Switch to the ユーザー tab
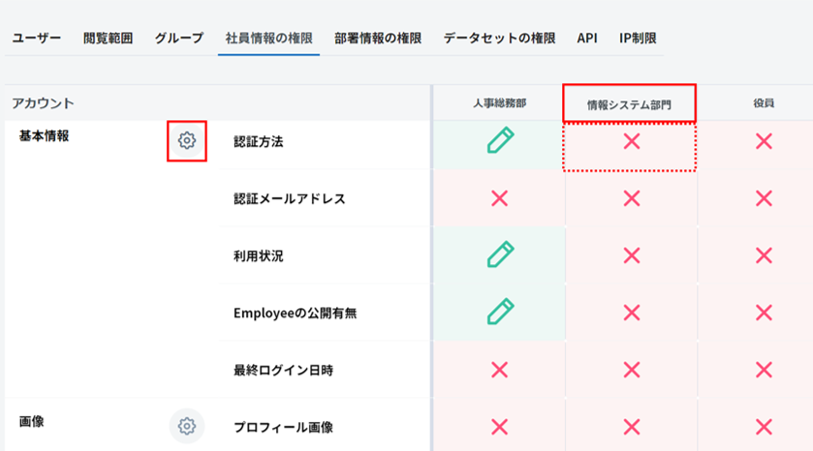813x451 pixels. pos(36,38)
